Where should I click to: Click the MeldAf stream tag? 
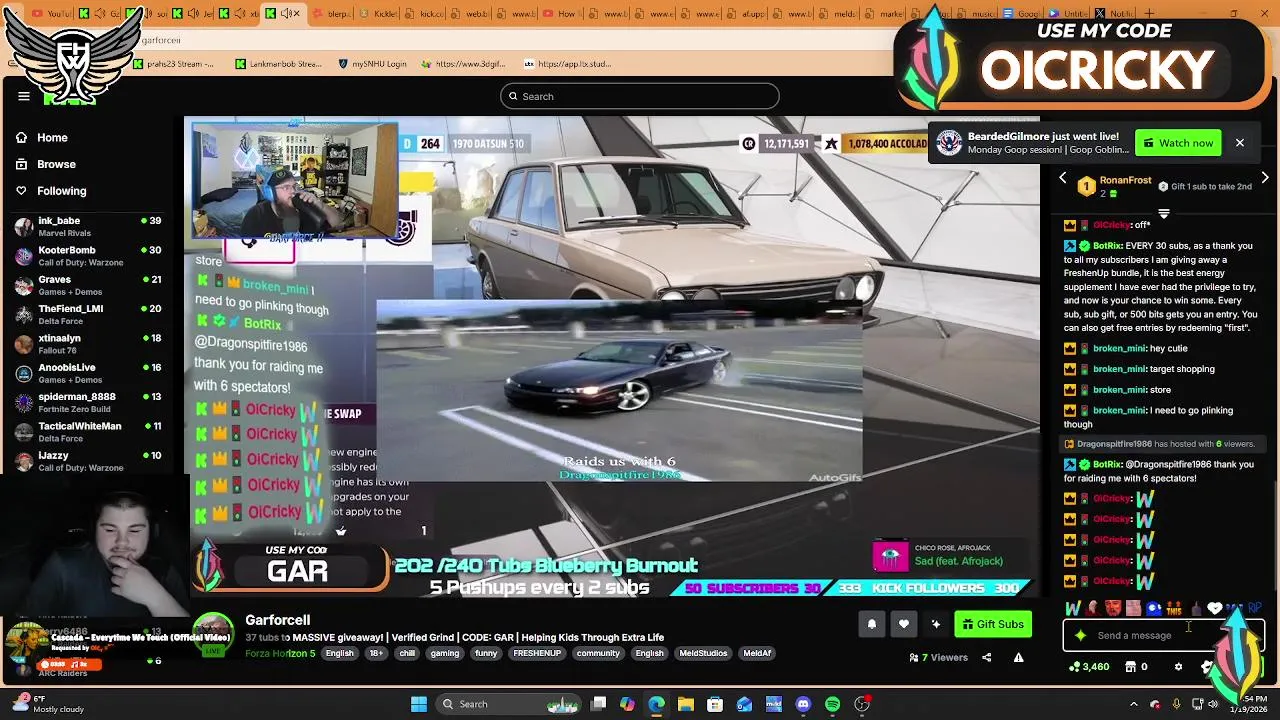pyautogui.click(x=757, y=653)
